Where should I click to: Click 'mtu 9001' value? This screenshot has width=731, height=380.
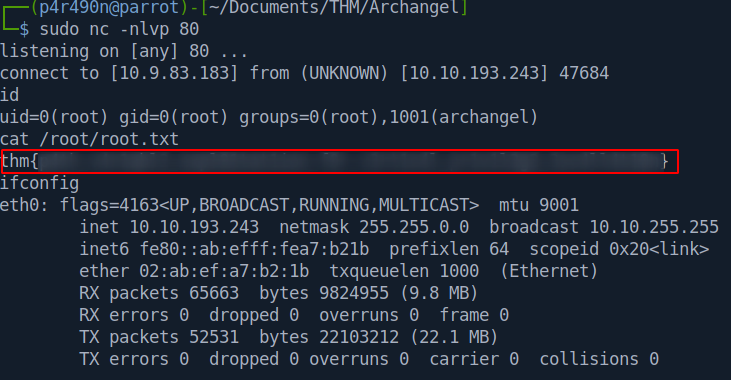pos(539,205)
